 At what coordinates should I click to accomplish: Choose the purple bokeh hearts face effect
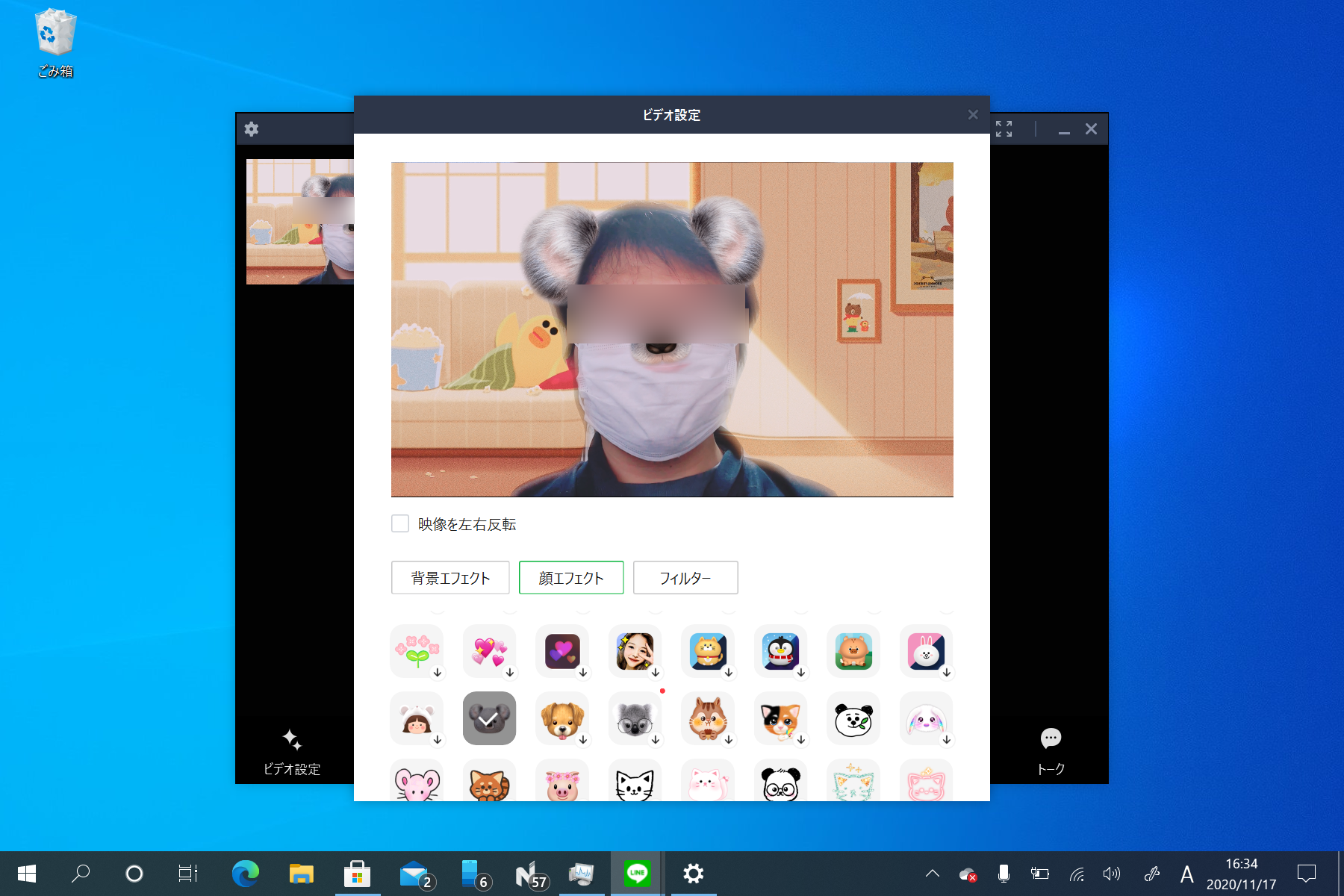[562, 651]
